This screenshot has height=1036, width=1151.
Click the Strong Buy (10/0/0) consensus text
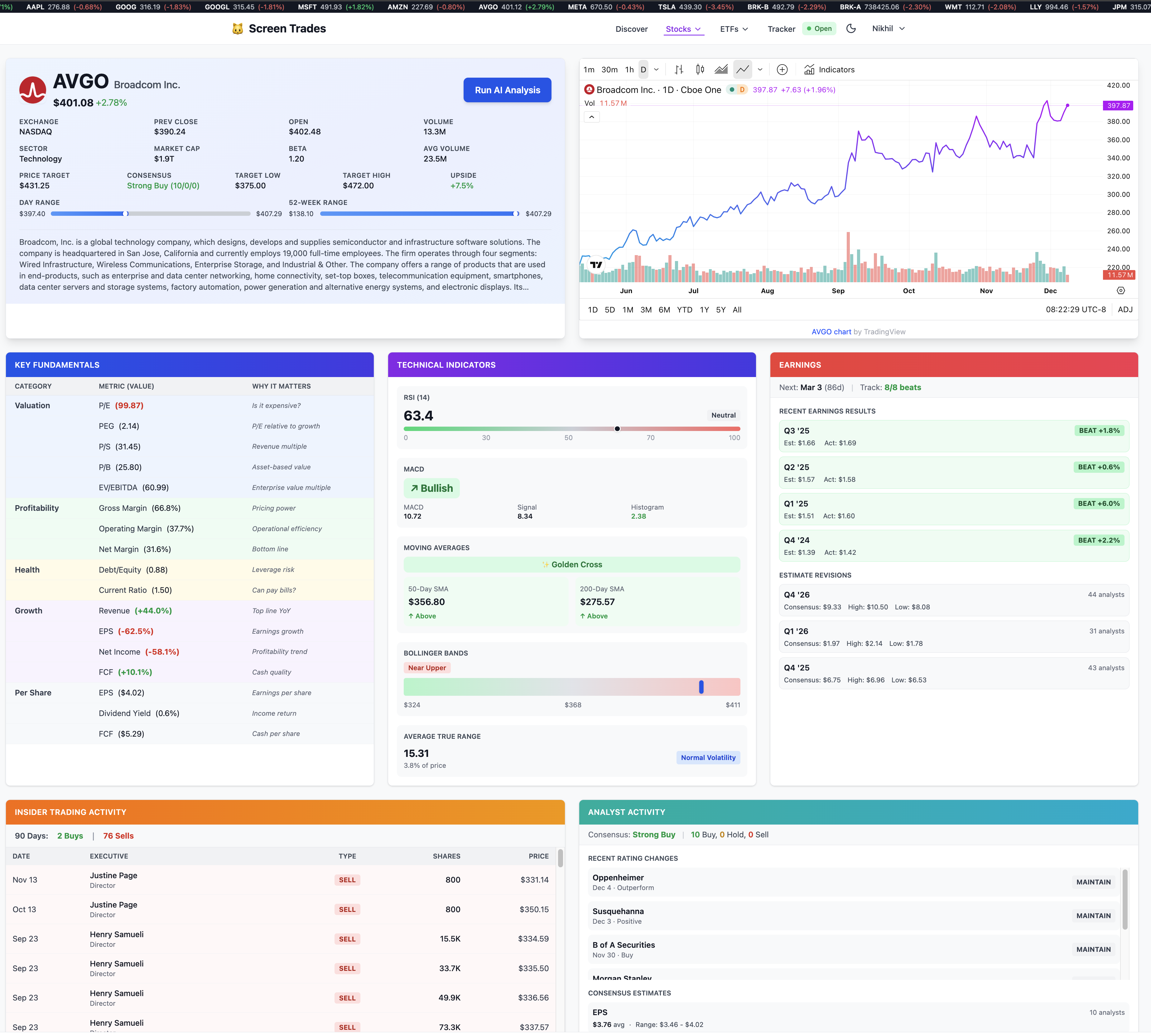163,186
